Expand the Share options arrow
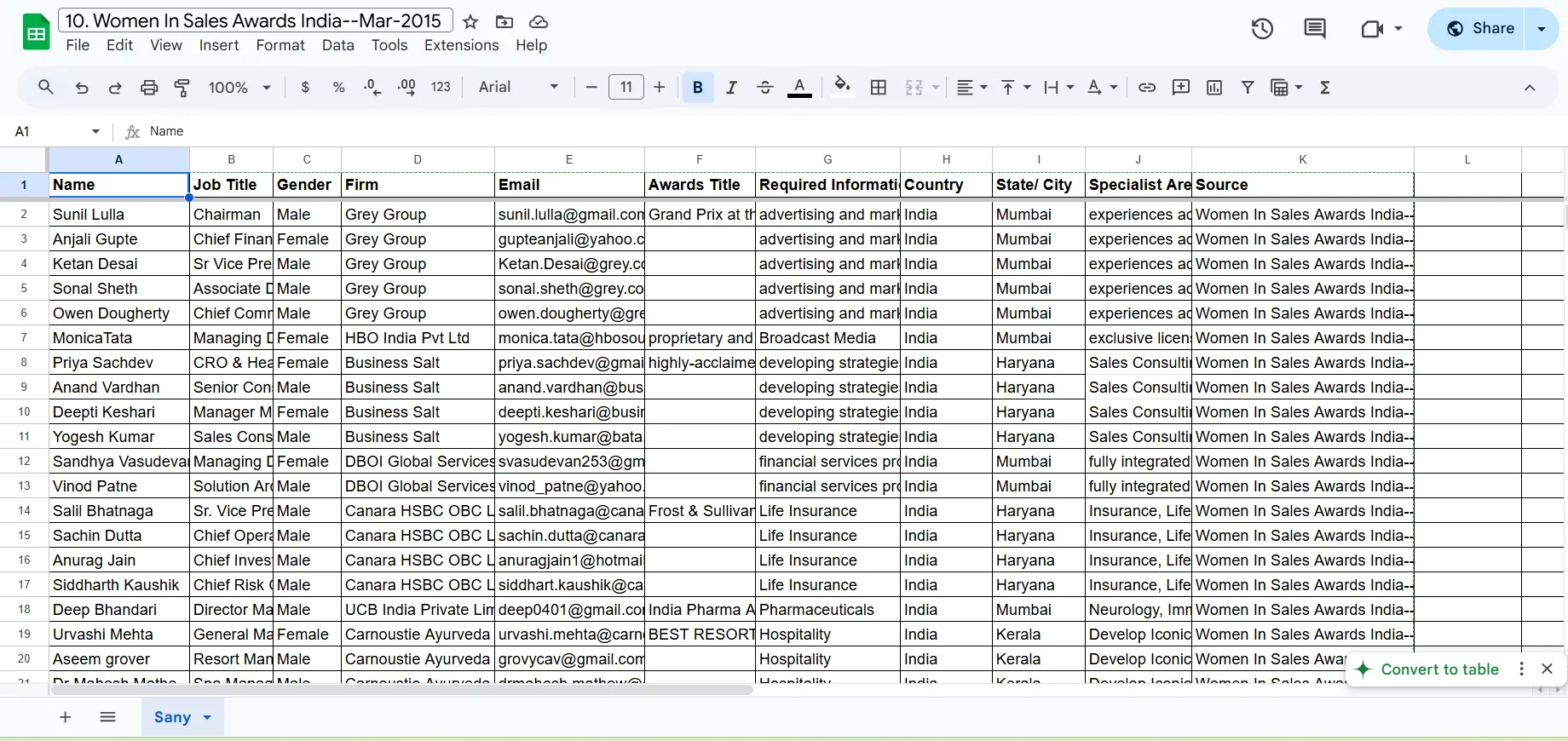This screenshot has width=1568, height=741. pos(1542,28)
